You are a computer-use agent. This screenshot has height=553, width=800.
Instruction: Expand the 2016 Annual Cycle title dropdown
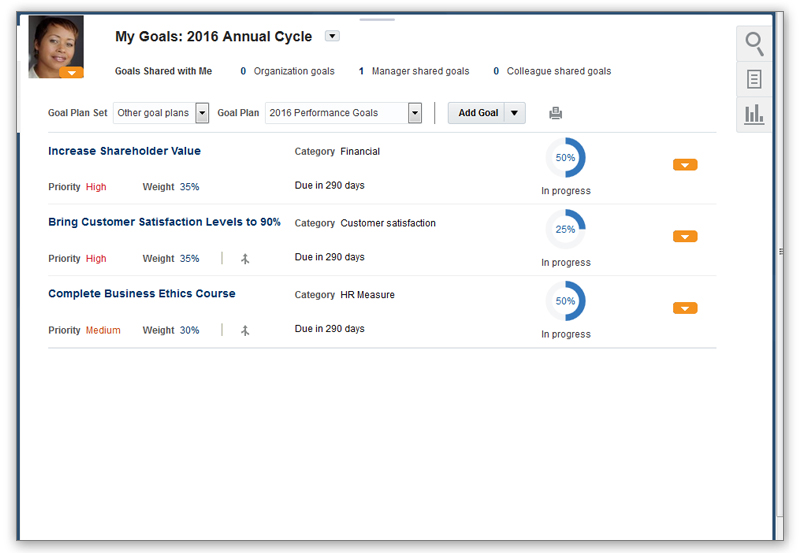pyautogui.click(x=332, y=36)
